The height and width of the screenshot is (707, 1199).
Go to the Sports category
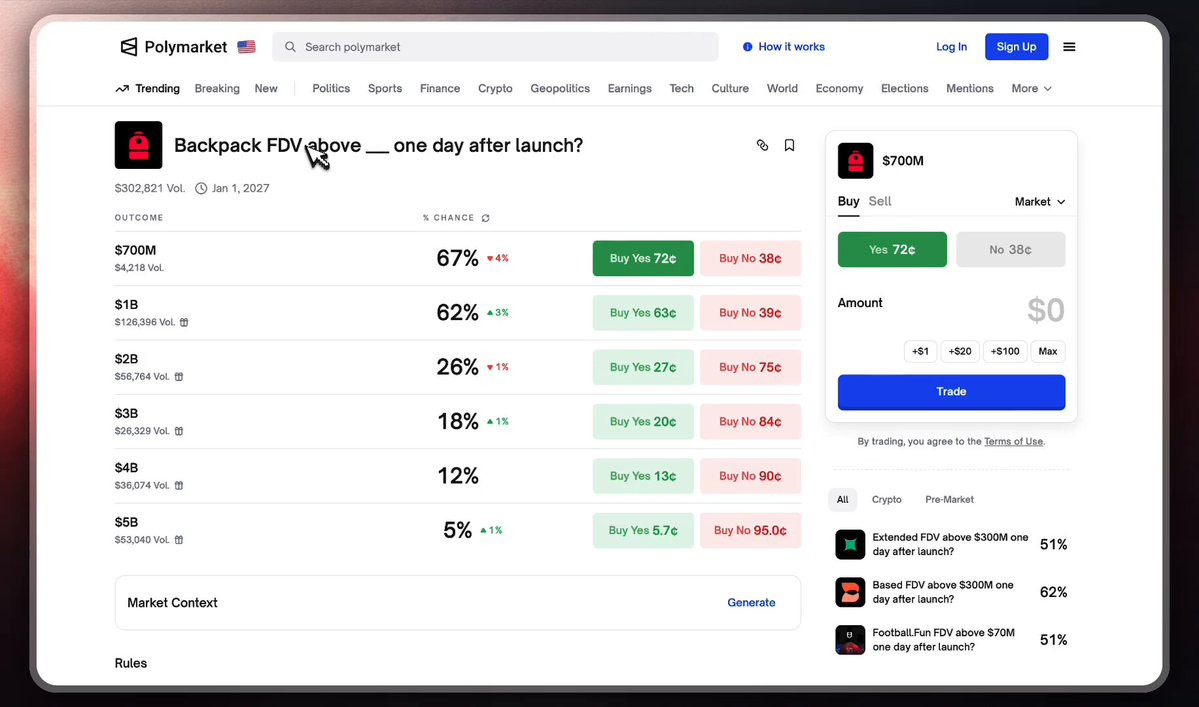pos(385,89)
